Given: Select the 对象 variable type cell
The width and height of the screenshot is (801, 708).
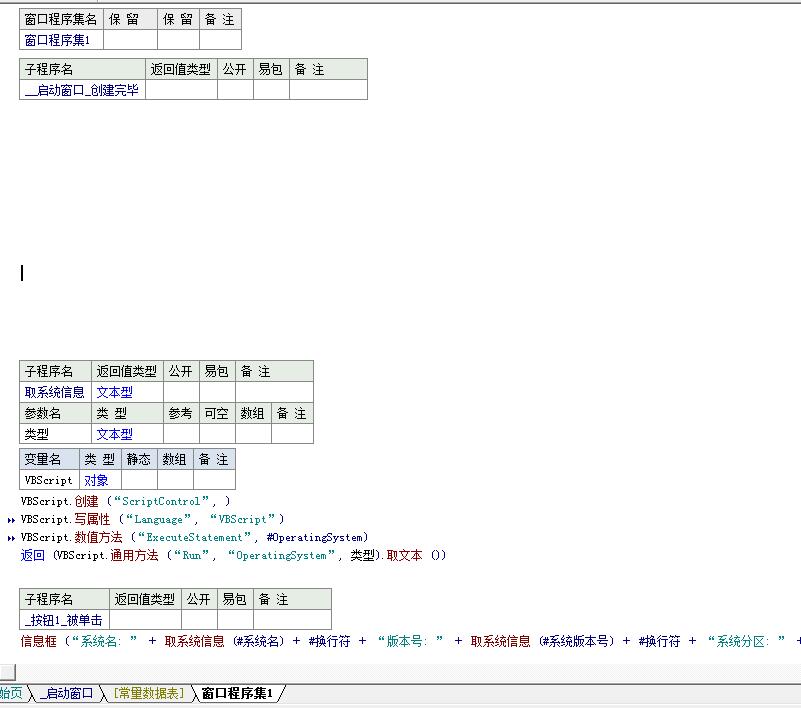Looking at the screenshot, I should coord(100,480).
